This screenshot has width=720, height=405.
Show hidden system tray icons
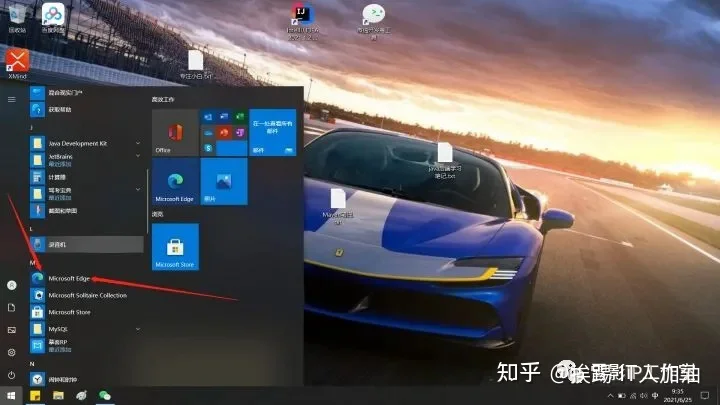click(610, 395)
